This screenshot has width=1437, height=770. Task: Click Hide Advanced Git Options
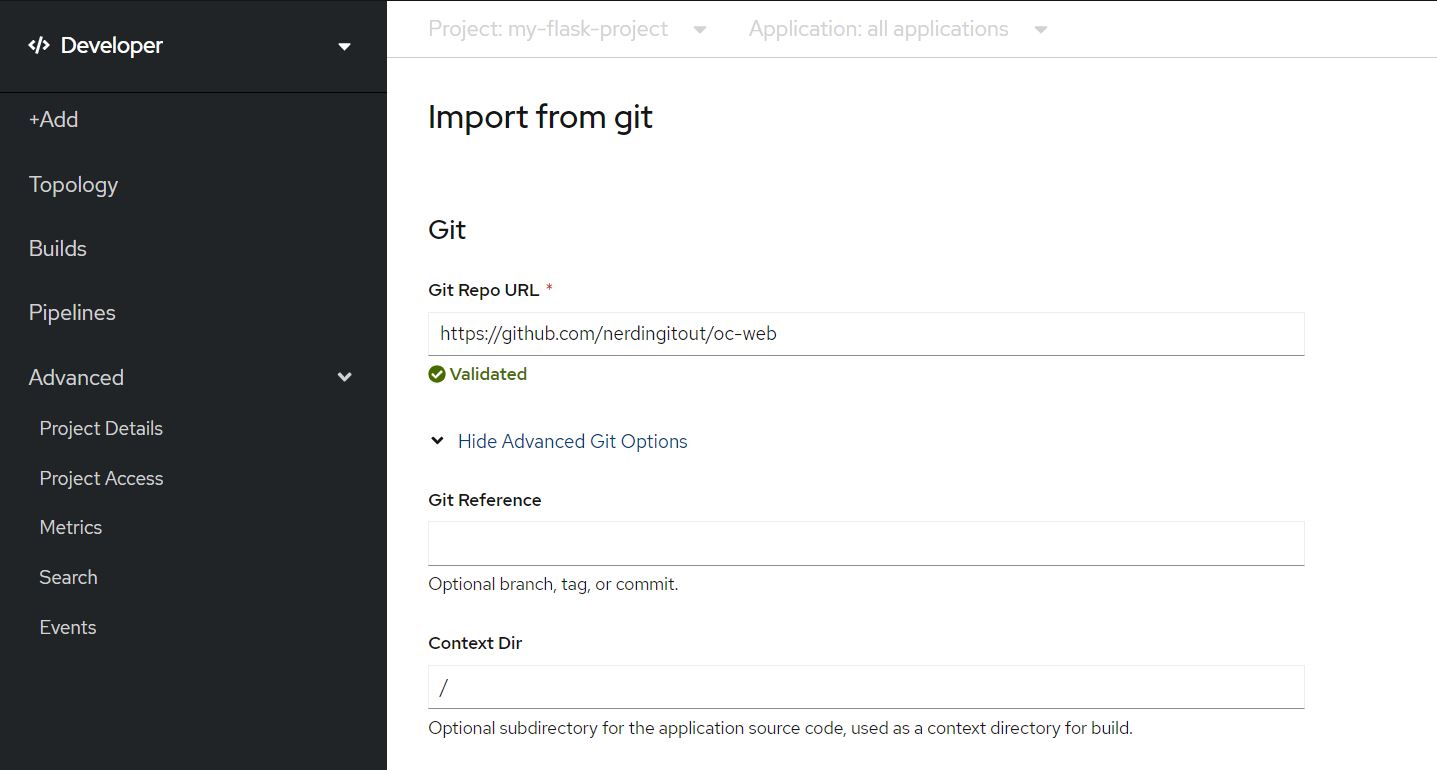[x=572, y=441]
